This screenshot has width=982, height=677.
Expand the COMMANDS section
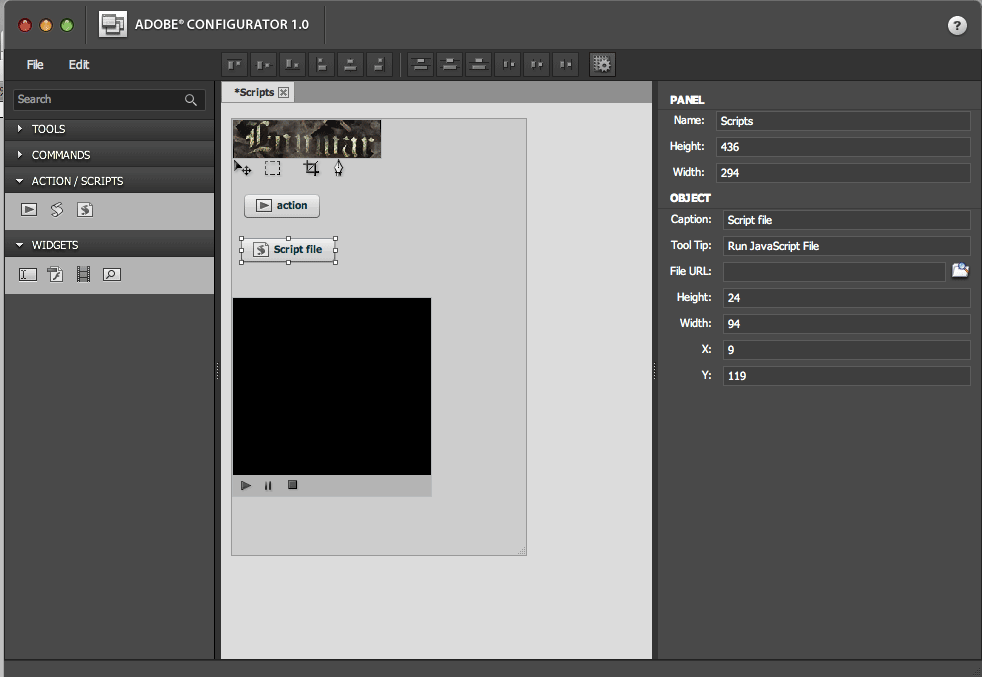(60, 155)
